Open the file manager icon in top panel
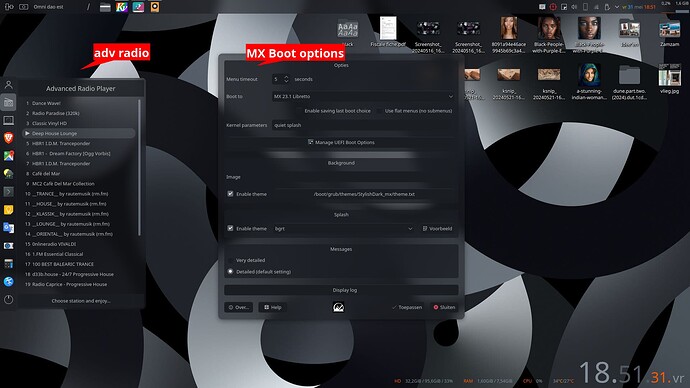The height and width of the screenshot is (388, 690). pyautogui.click(x=105, y=7)
